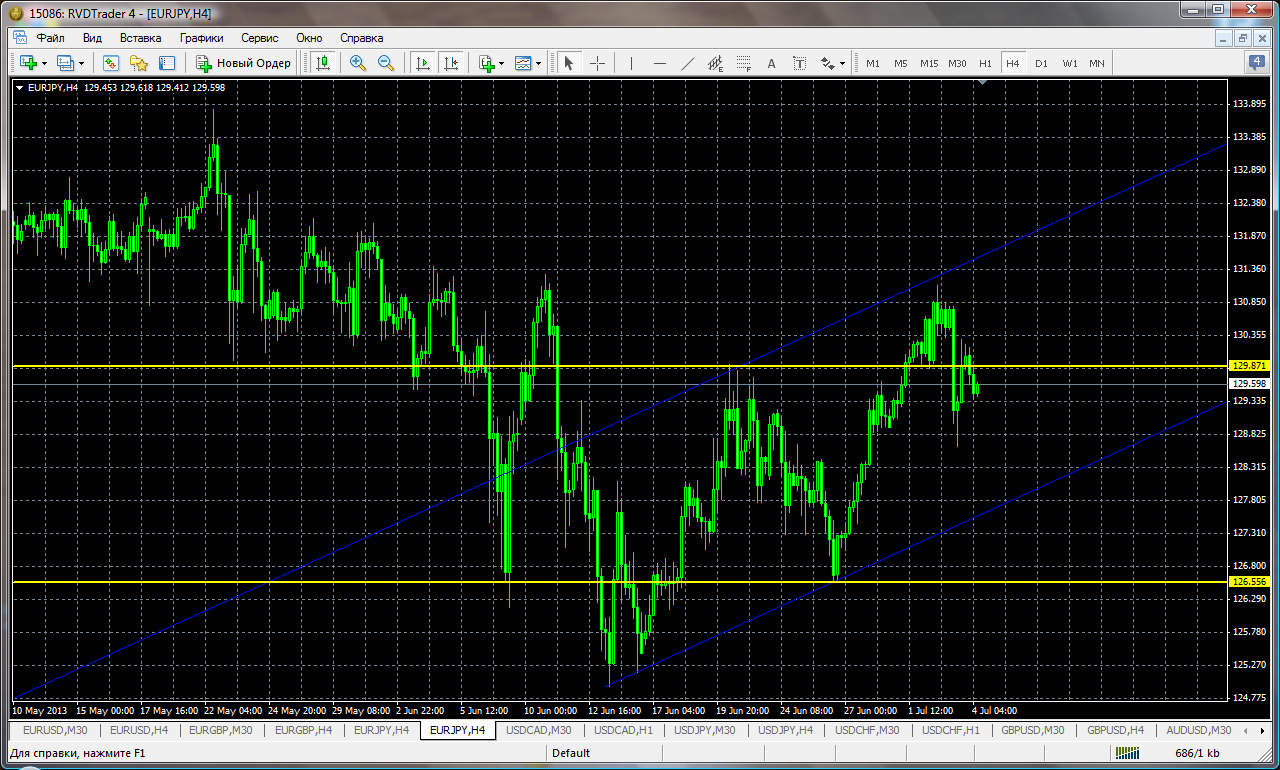Toggle the chart shift icon
This screenshot has width=1280, height=770.
click(451, 63)
